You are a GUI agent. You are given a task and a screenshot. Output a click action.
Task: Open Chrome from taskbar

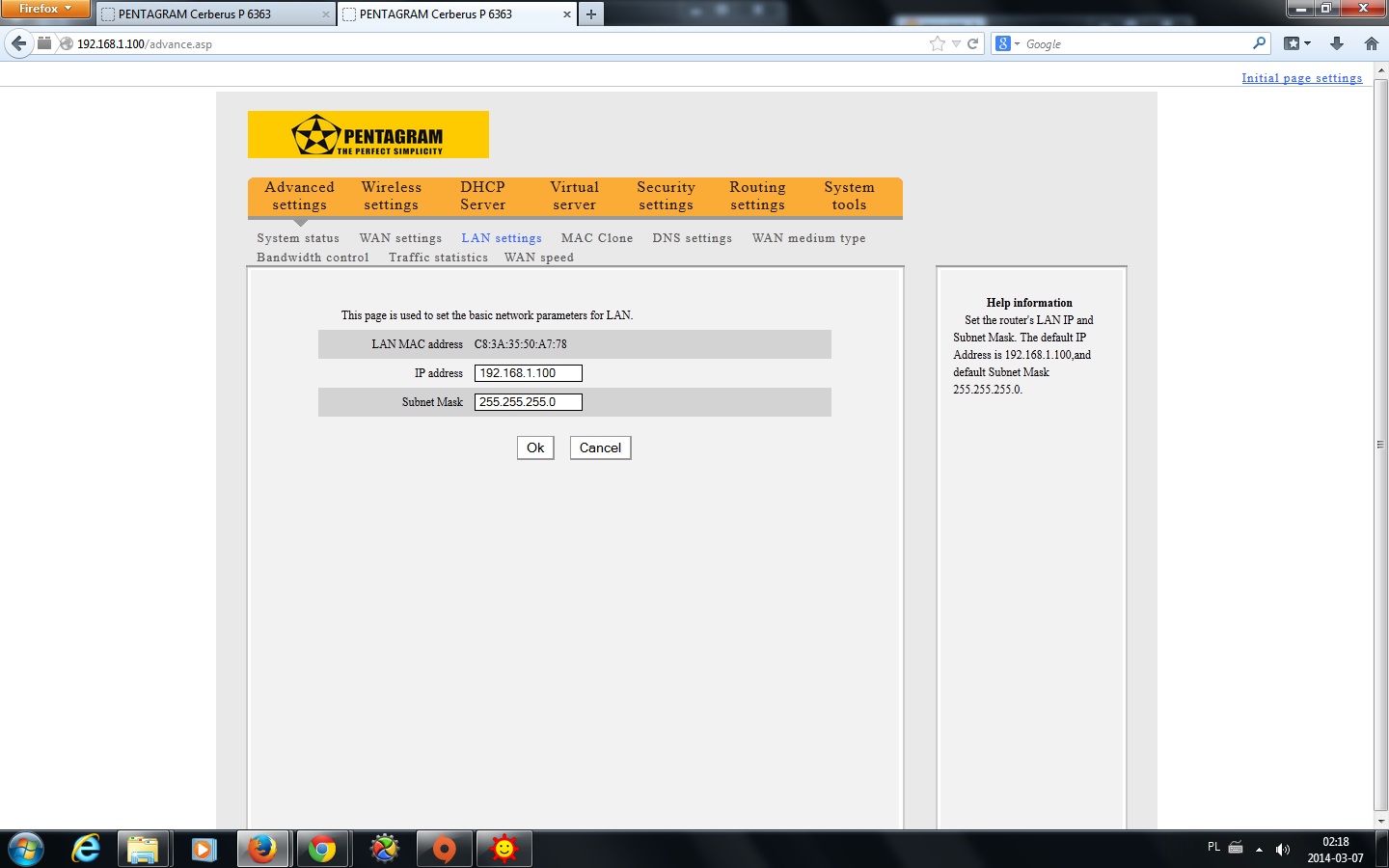point(322,850)
